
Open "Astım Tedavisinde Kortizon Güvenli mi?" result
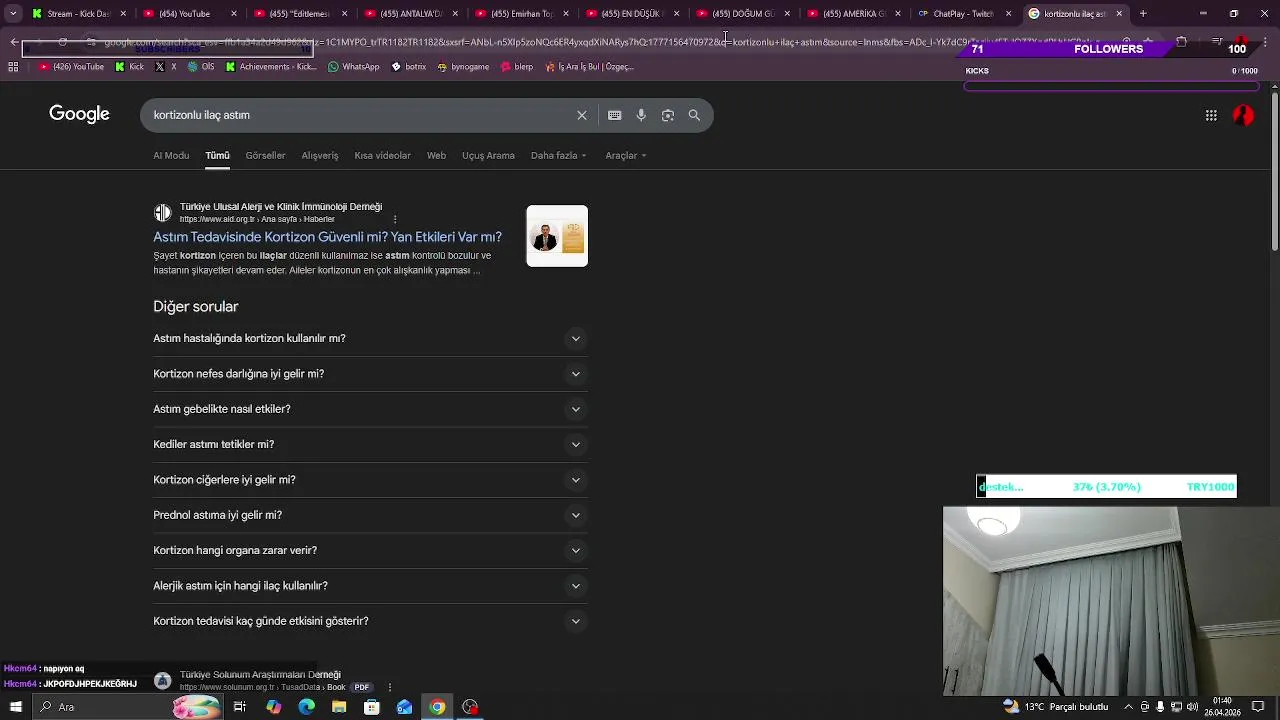pyautogui.click(x=327, y=237)
